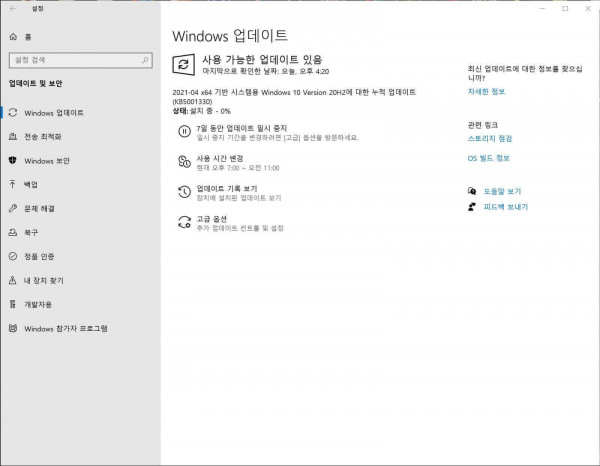This screenshot has width=600, height=466.
Task: Open the 도움말 보기 link
Action: pyautogui.click(x=502, y=191)
